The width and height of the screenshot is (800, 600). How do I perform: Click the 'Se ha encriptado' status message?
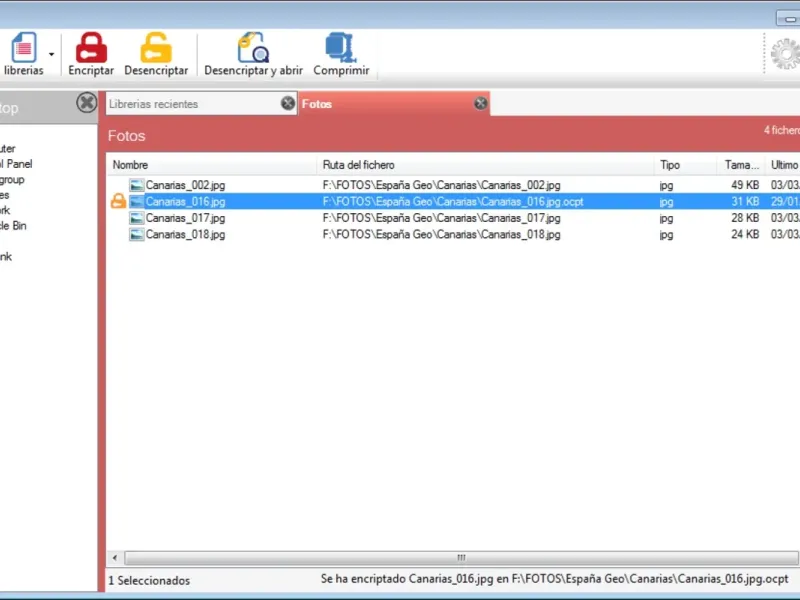click(x=554, y=579)
